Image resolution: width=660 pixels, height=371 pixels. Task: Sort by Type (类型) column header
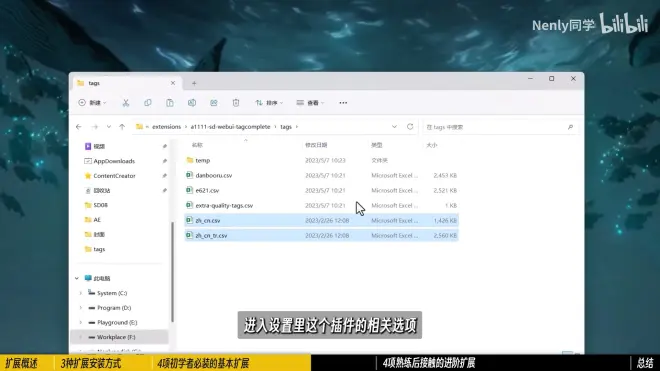tap(376, 145)
